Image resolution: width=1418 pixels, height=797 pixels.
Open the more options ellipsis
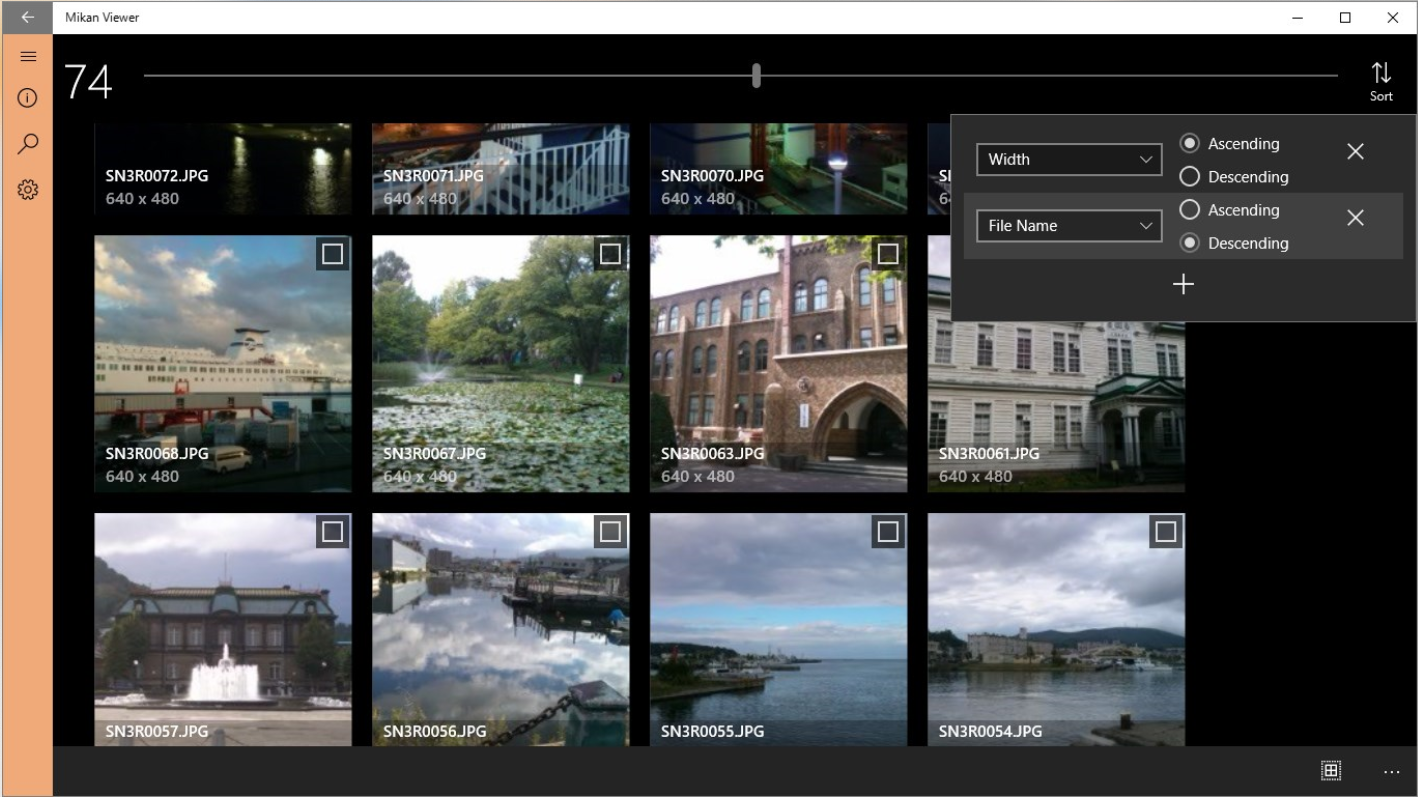point(1391,771)
